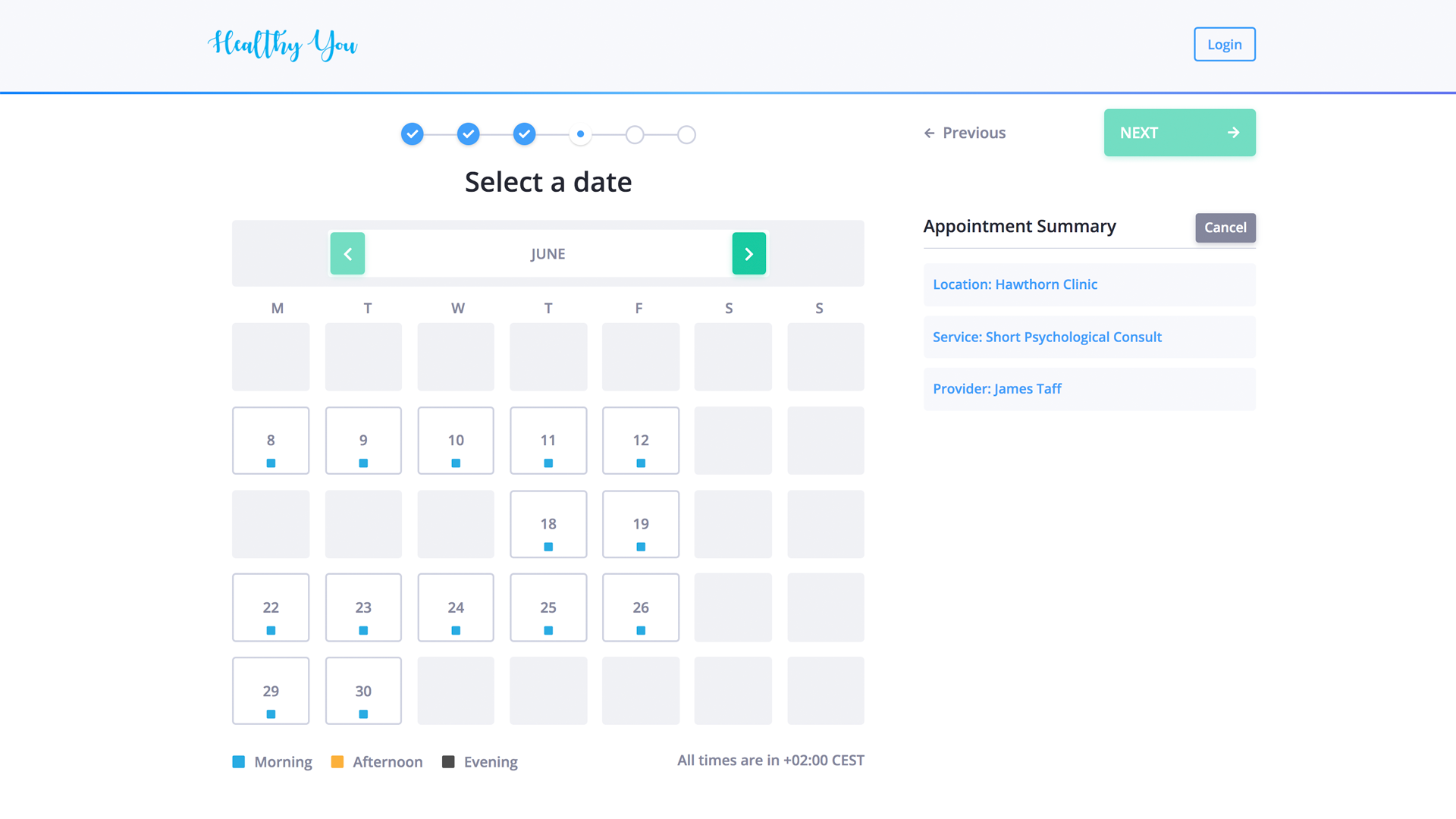Click the current active step dot
Screen dimensions: 1456x819
point(580,133)
